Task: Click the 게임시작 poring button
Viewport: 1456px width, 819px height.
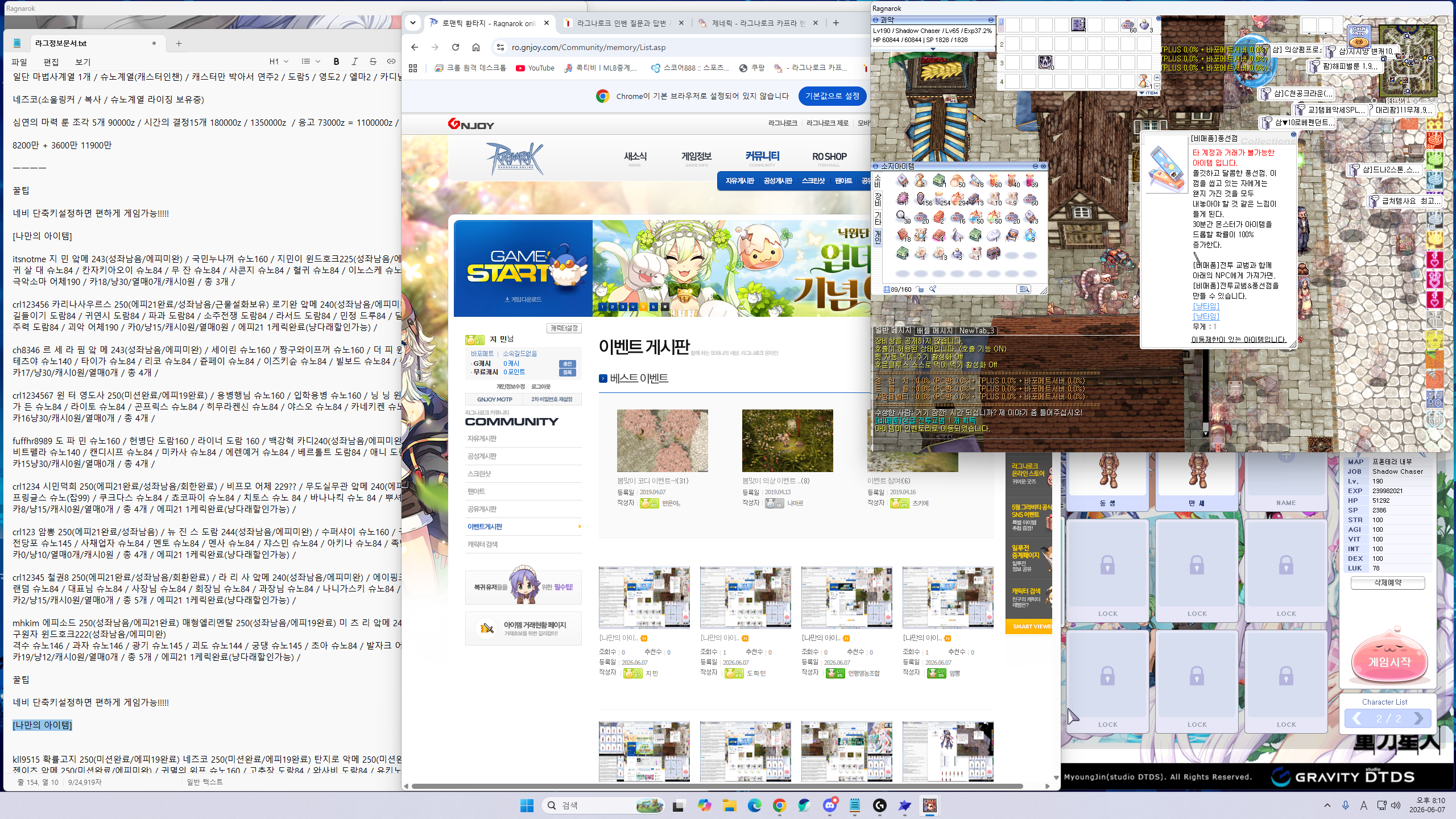Action: pyautogui.click(x=1389, y=657)
